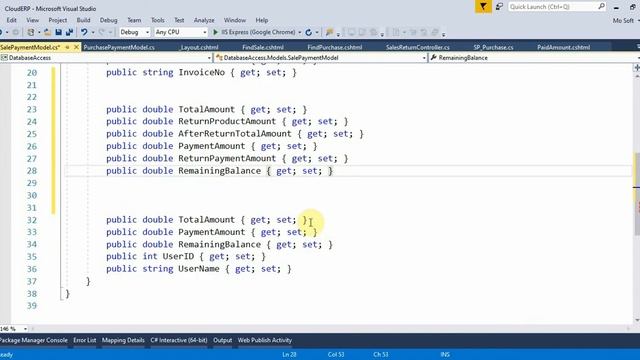Open the Window menu
Screen dimensions: 640x360
pos(235,20)
